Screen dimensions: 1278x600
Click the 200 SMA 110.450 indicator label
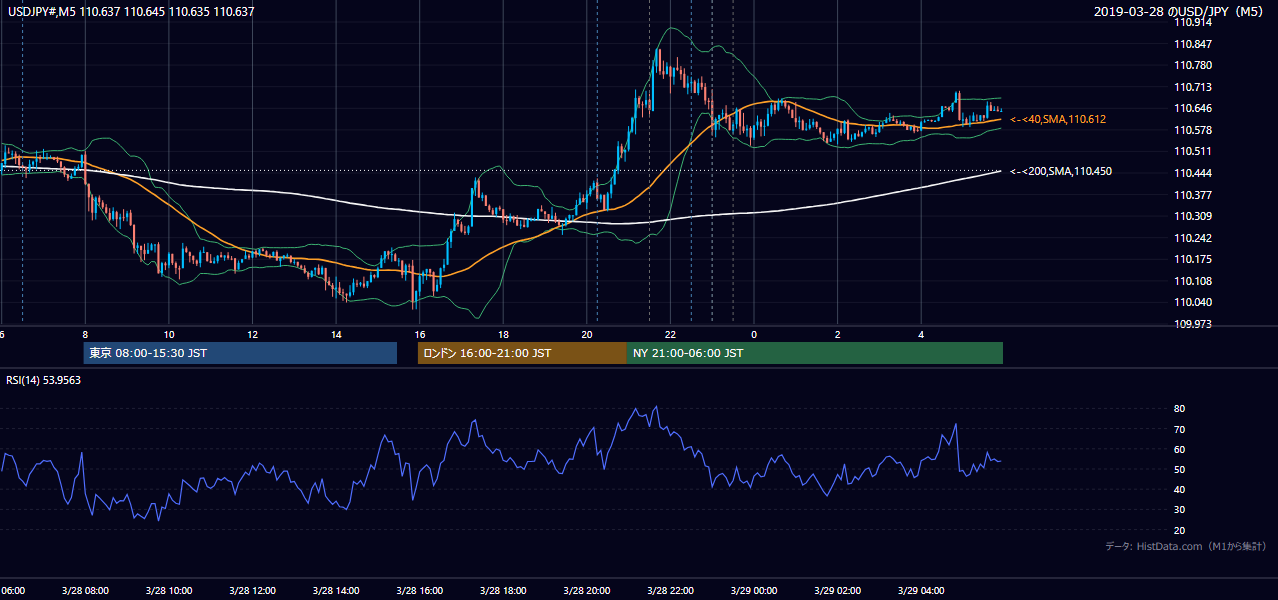pos(1061,171)
